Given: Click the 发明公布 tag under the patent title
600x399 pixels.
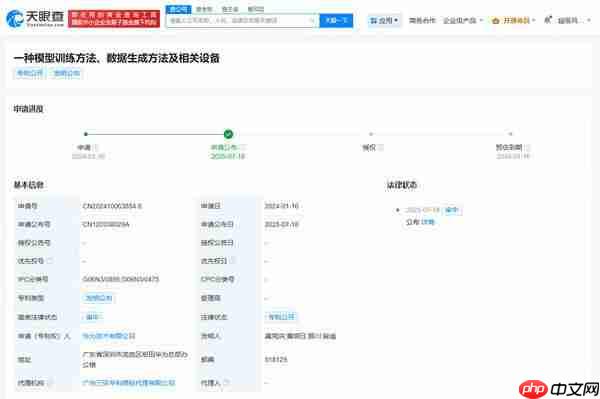Looking at the screenshot, I should (x=67, y=73).
